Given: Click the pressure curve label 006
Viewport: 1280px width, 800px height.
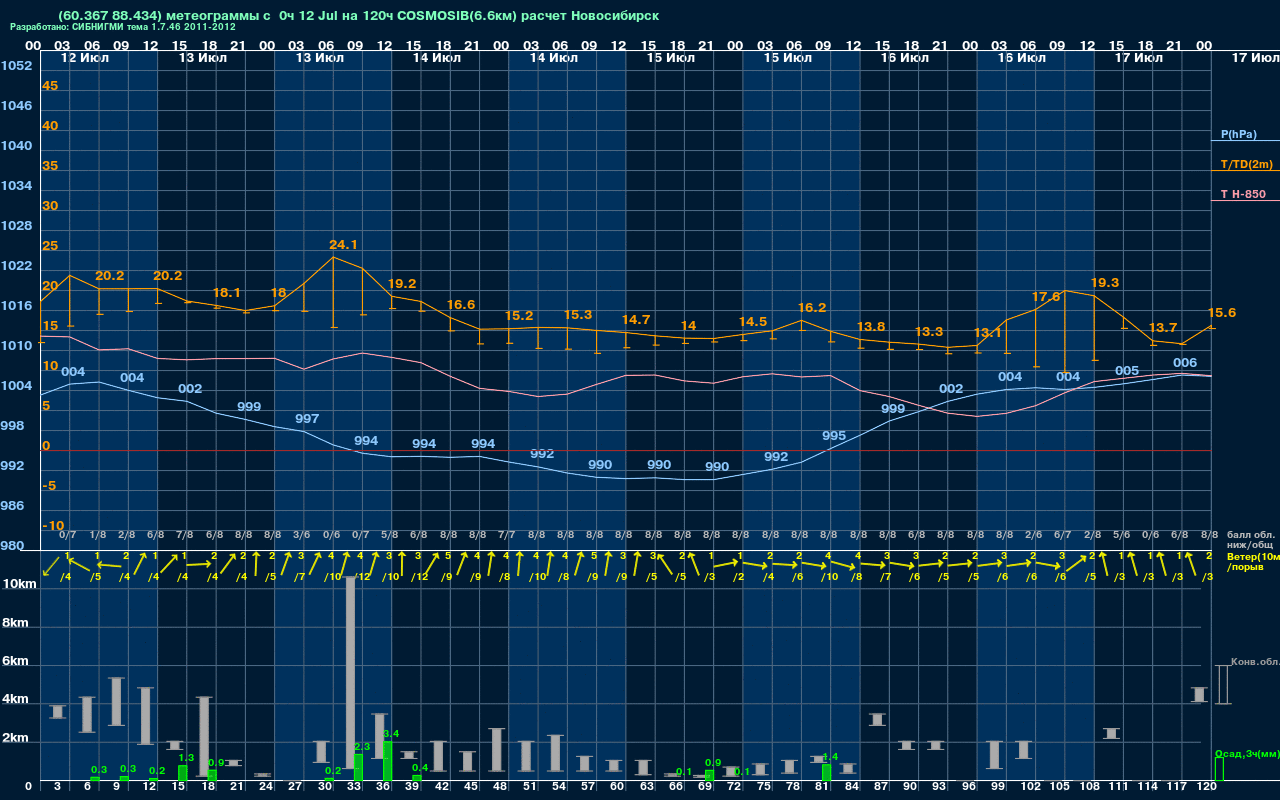Looking at the screenshot, I should [x=1185, y=363].
